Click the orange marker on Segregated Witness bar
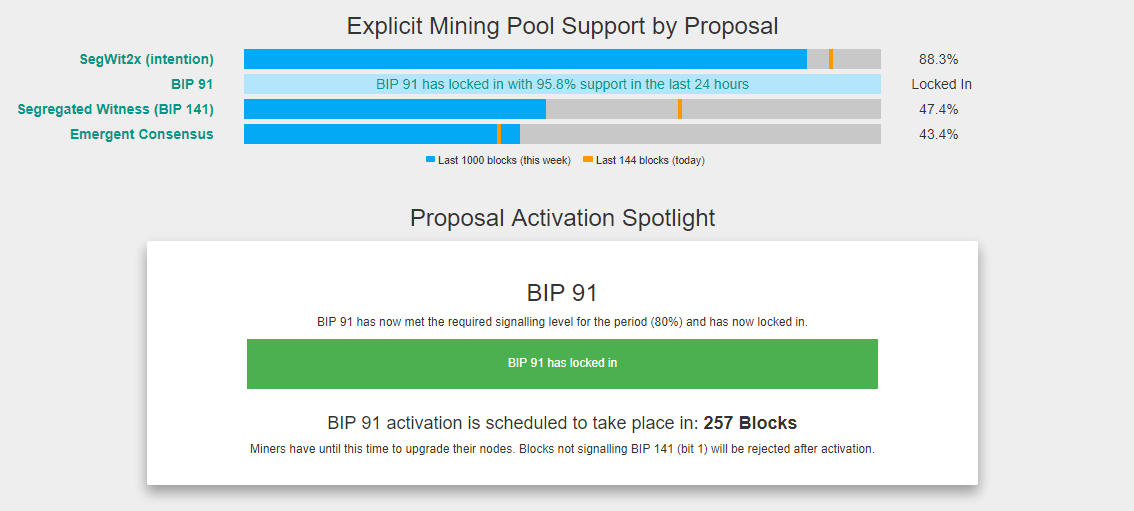Image resolution: width=1134 pixels, height=511 pixels. coord(680,109)
